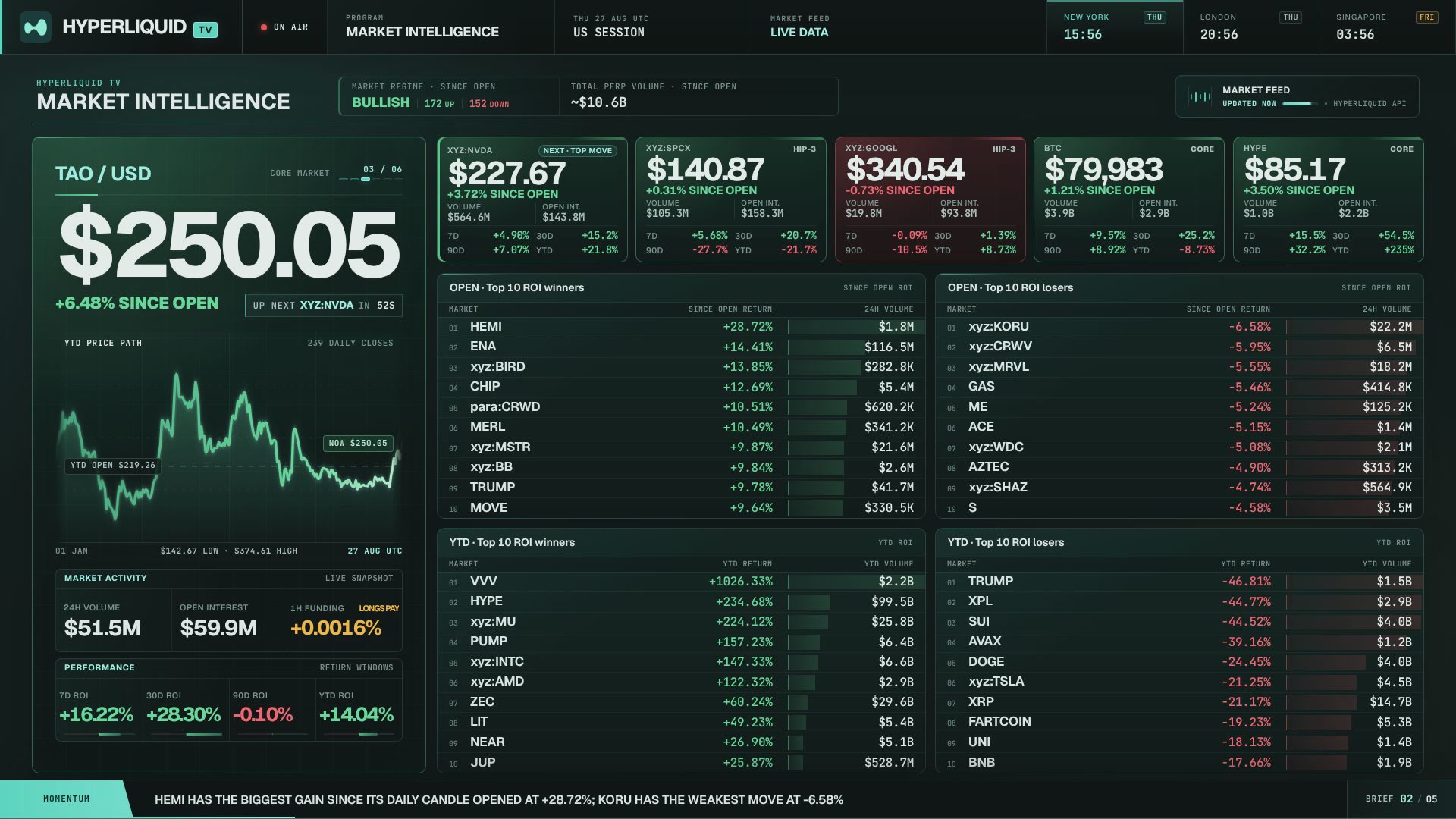Click the BULLISH market regime label

(381, 102)
